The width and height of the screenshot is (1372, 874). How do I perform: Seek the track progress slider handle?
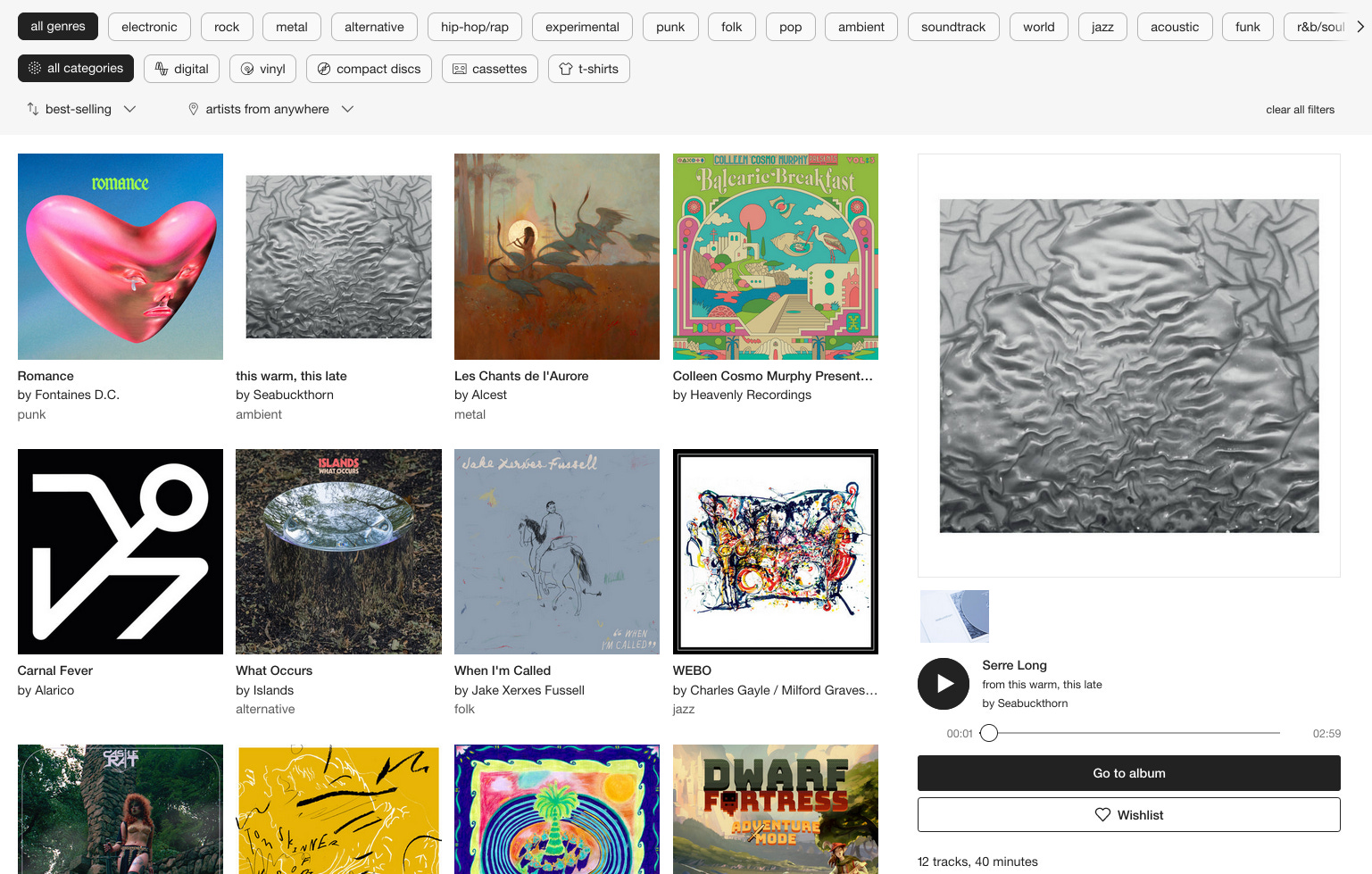click(x=989, y=733)
